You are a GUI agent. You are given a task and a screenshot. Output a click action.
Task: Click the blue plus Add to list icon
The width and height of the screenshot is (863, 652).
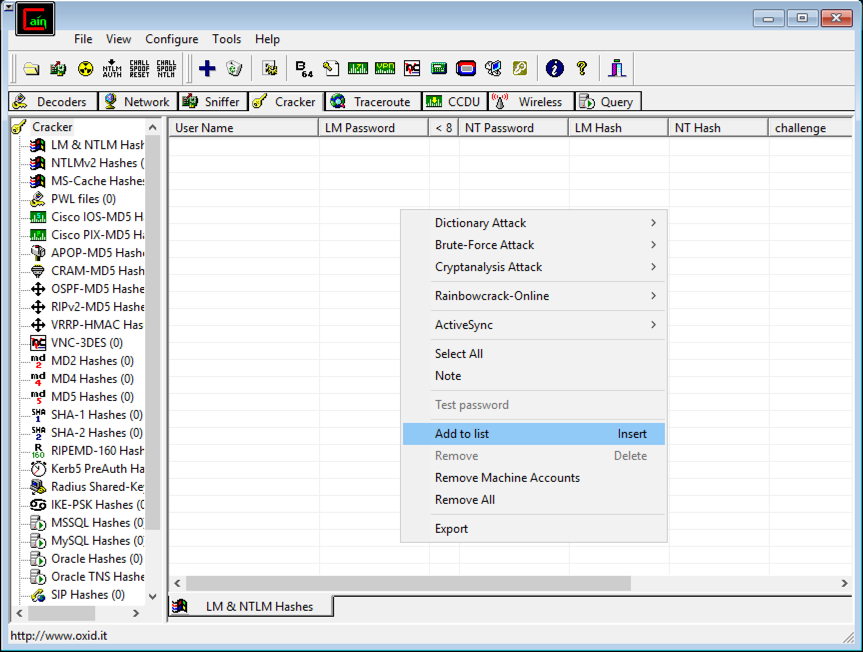(x=207, y=68)
